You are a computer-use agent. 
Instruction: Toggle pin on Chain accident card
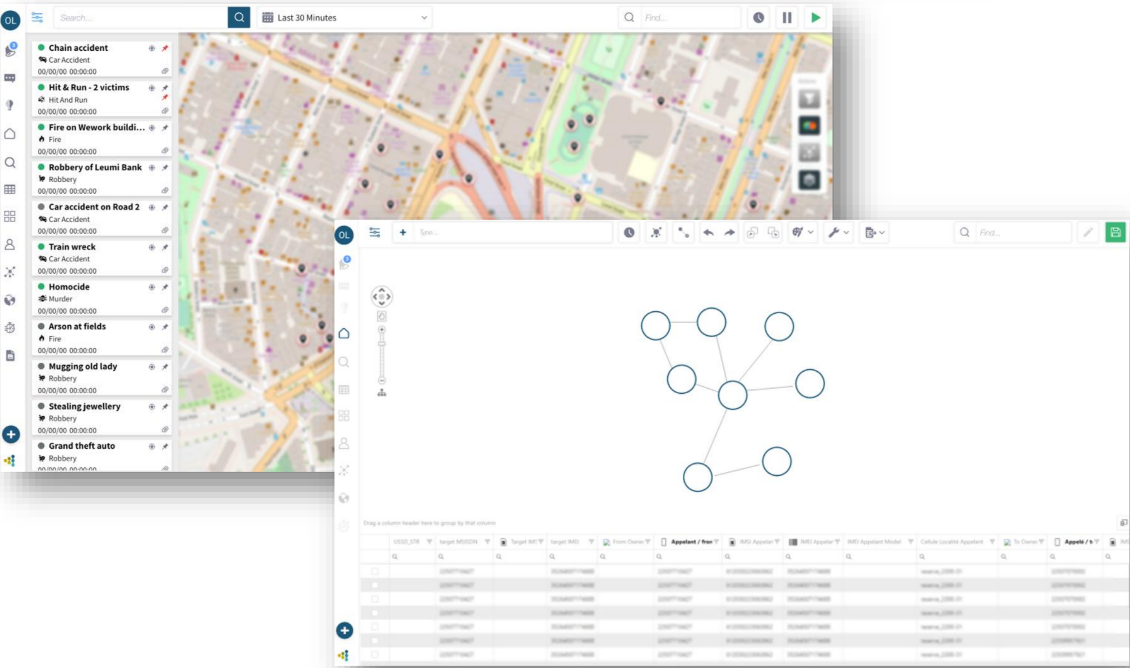pyautogui.click(x=165, y=48)
